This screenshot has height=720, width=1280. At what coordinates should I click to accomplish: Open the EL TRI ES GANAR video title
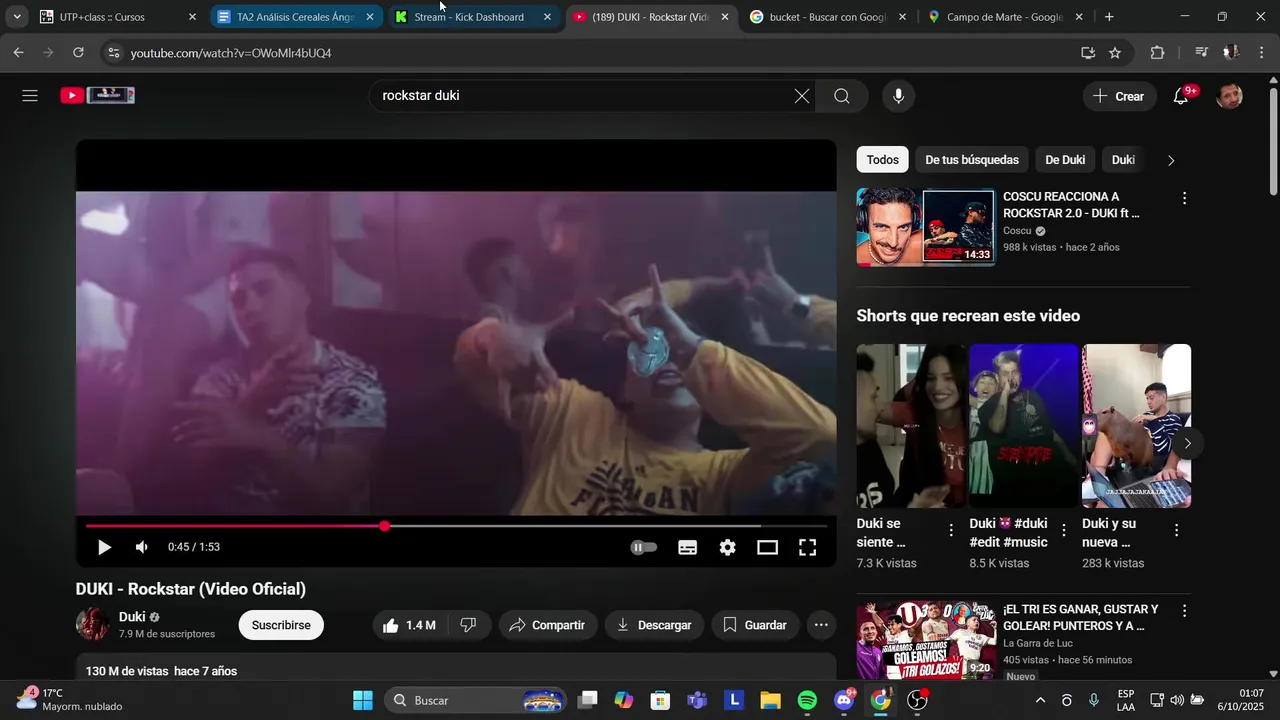(x=1081, y=618)
